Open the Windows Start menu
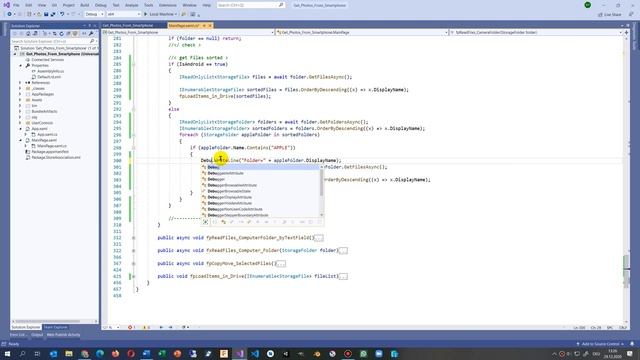 tap(7, 353)
